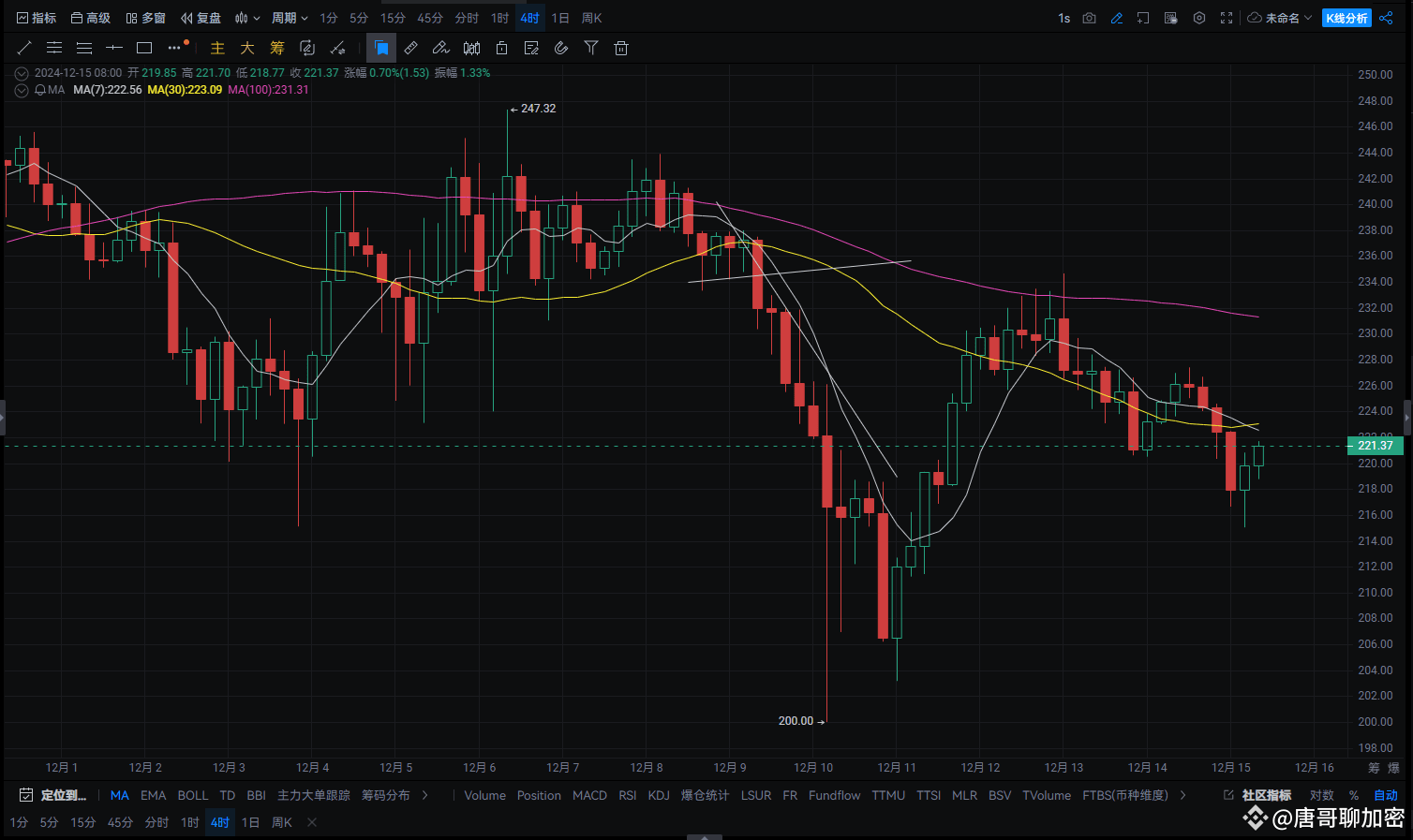Click the MA alert bell icon
This screenshot has width=1413, height=840.
40,90
